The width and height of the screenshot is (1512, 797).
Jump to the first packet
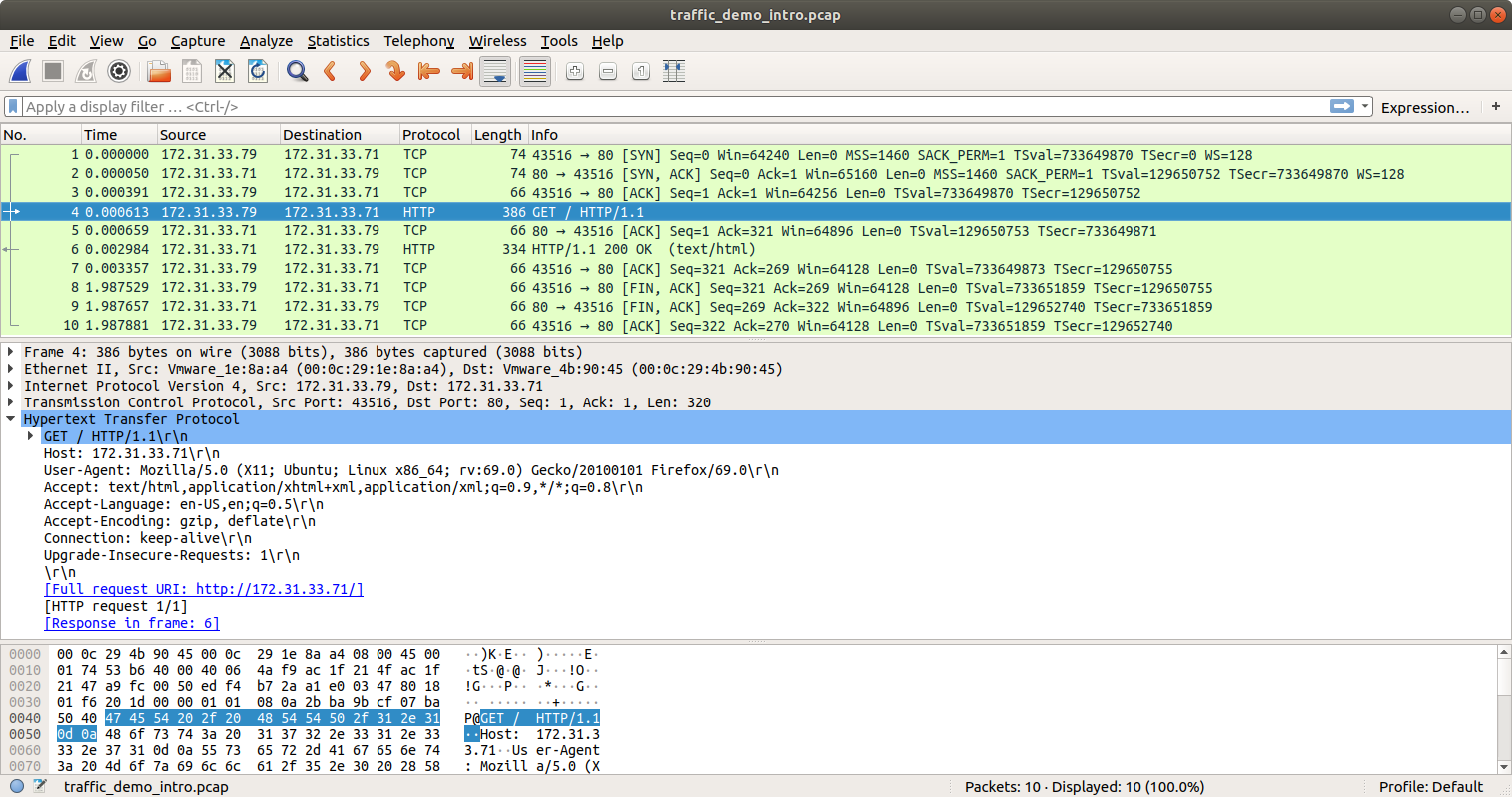(429, 71)
